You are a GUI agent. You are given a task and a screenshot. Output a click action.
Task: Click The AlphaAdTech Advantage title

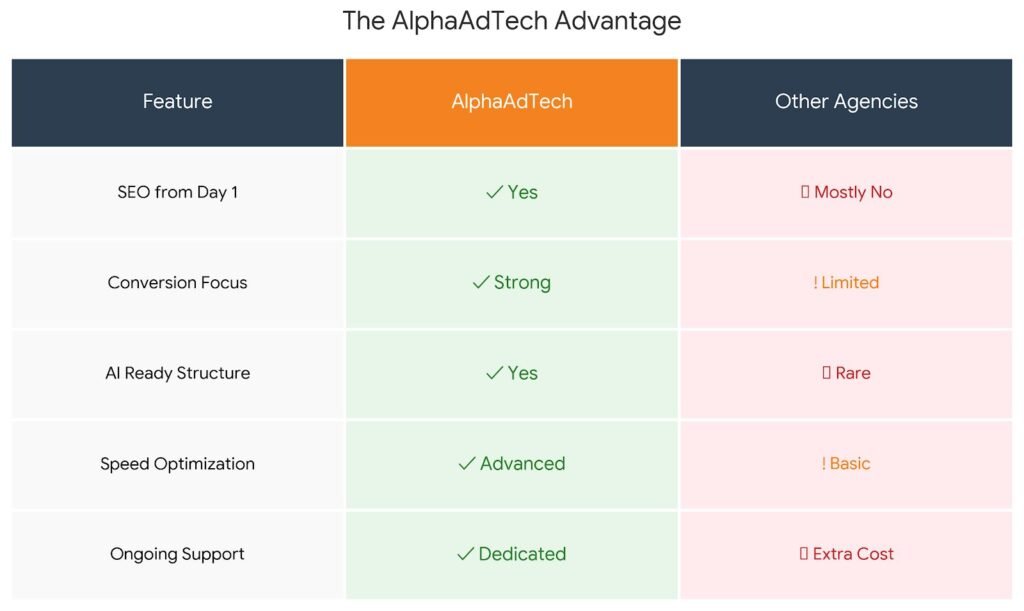click(512, 21)
